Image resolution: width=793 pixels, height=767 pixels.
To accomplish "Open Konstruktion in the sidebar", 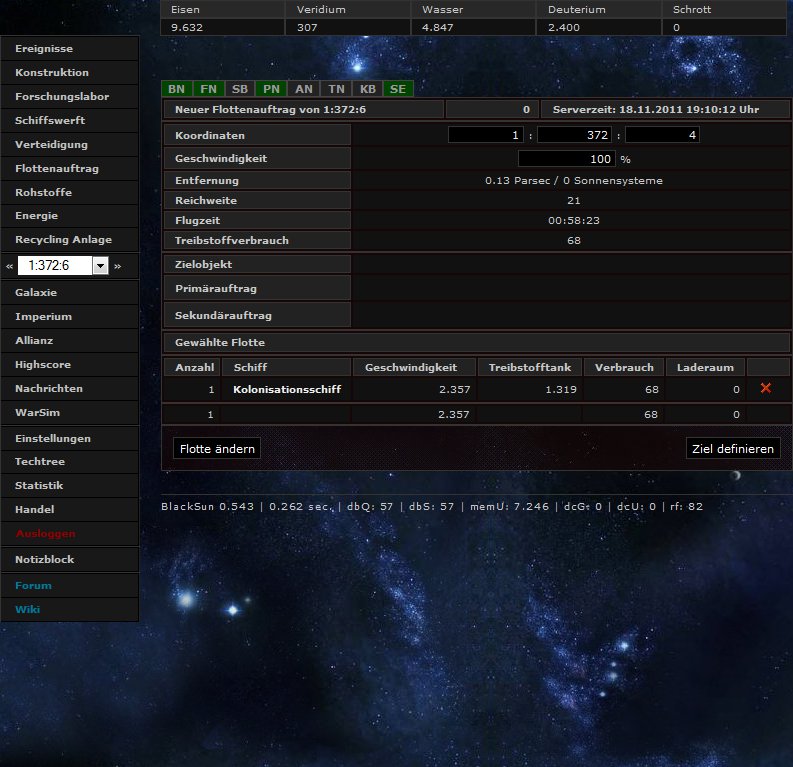I will click(x=70, y=73).
